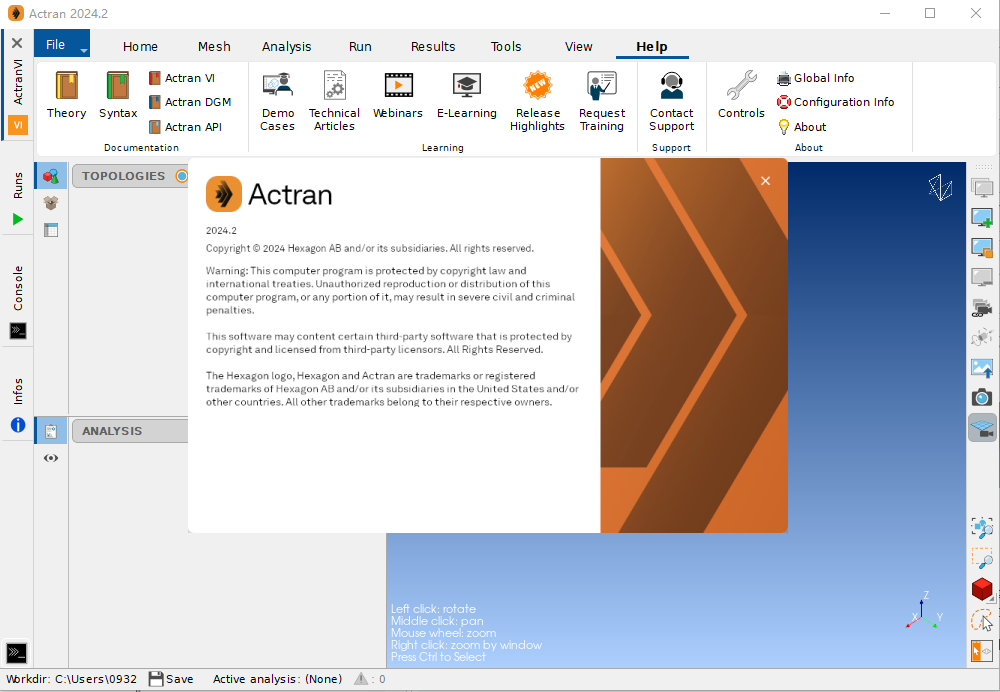Toggle the orange pointer mode switch

[982, 651]
